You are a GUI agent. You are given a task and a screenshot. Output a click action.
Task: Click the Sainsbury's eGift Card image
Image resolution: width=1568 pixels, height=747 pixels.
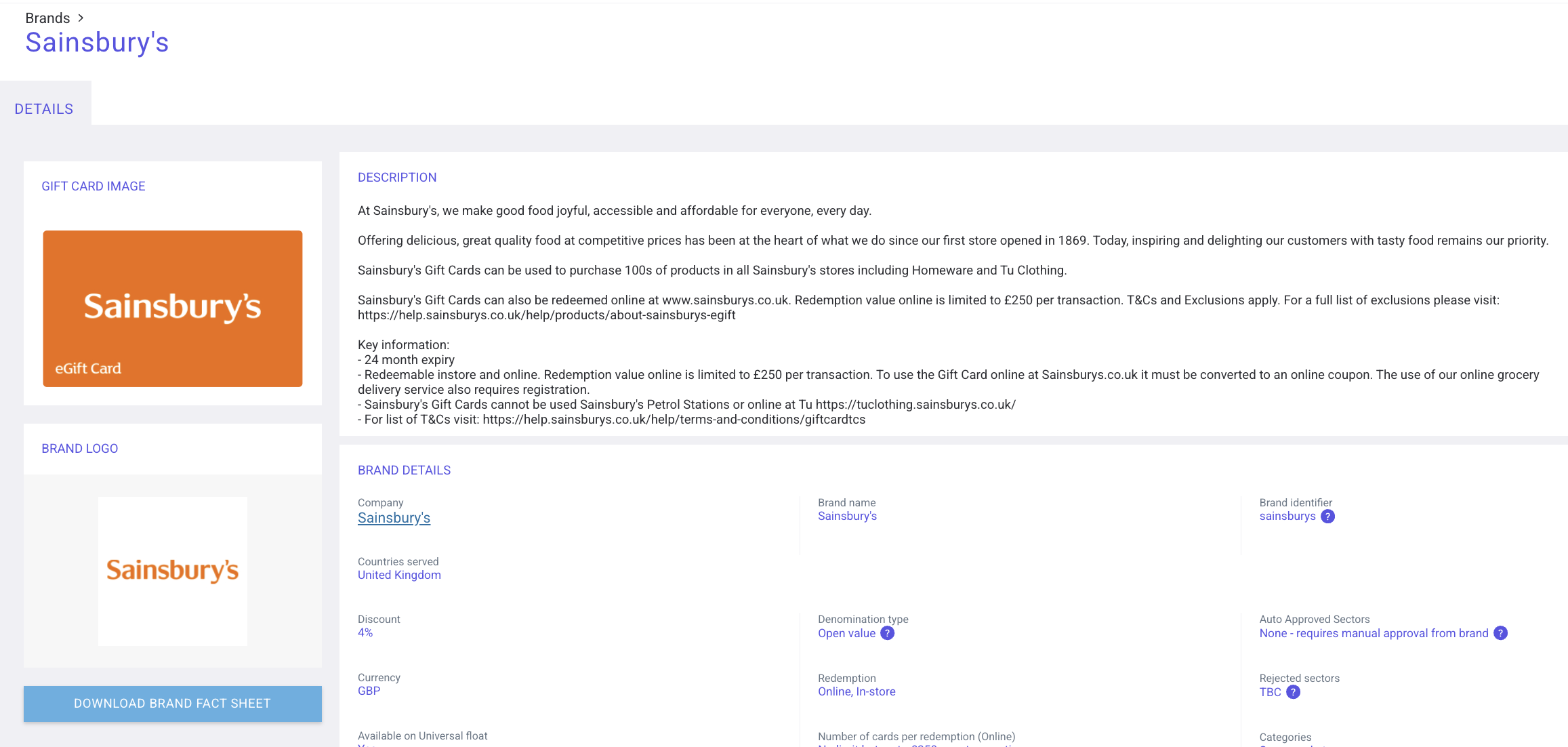coord(172,308)
